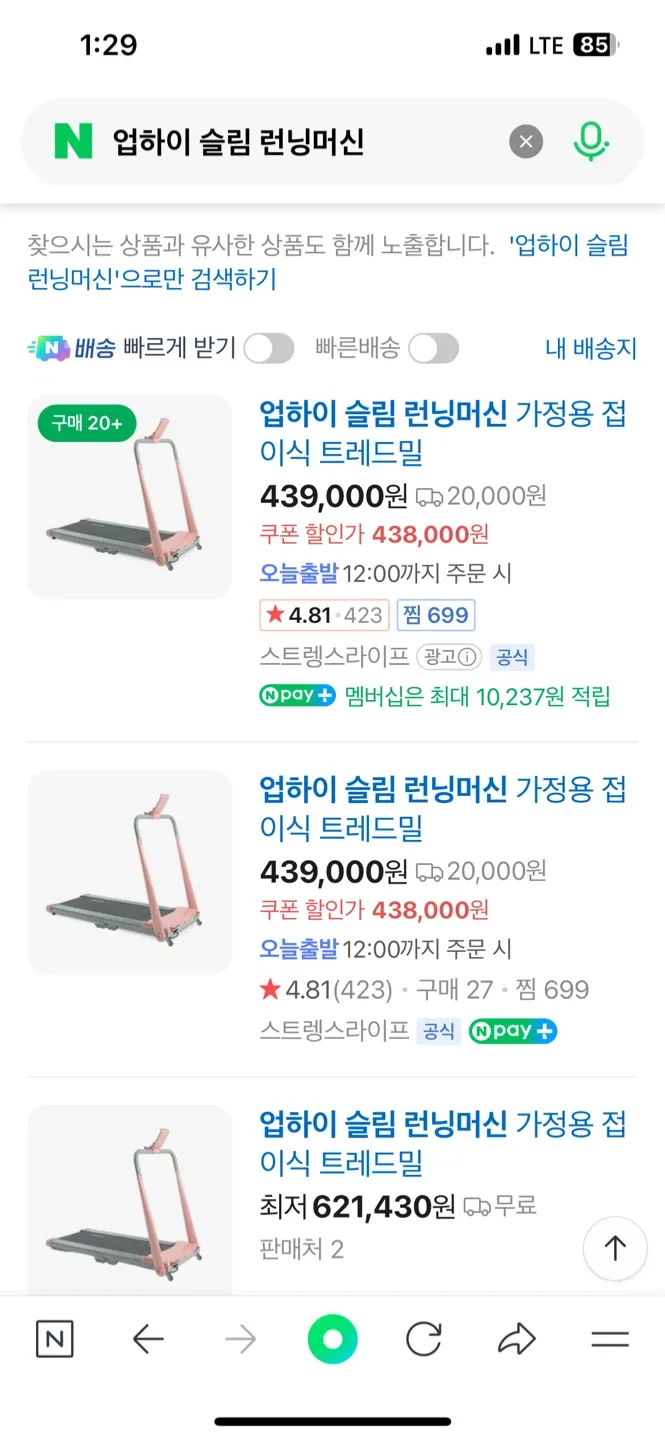Start voice search with microphone icon

(x=591, y=142)
